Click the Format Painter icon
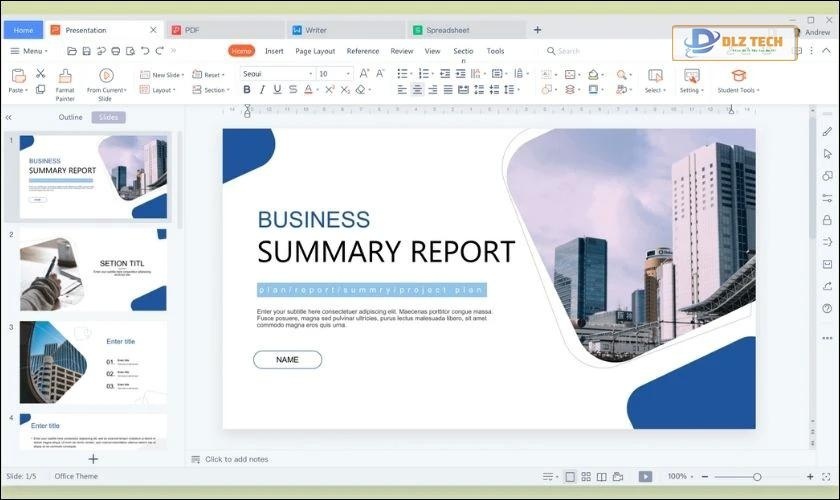 [x=65, y=76]
